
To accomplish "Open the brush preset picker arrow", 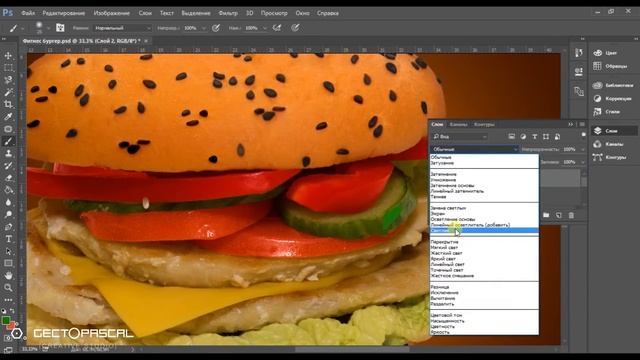I will click(48, 28).
